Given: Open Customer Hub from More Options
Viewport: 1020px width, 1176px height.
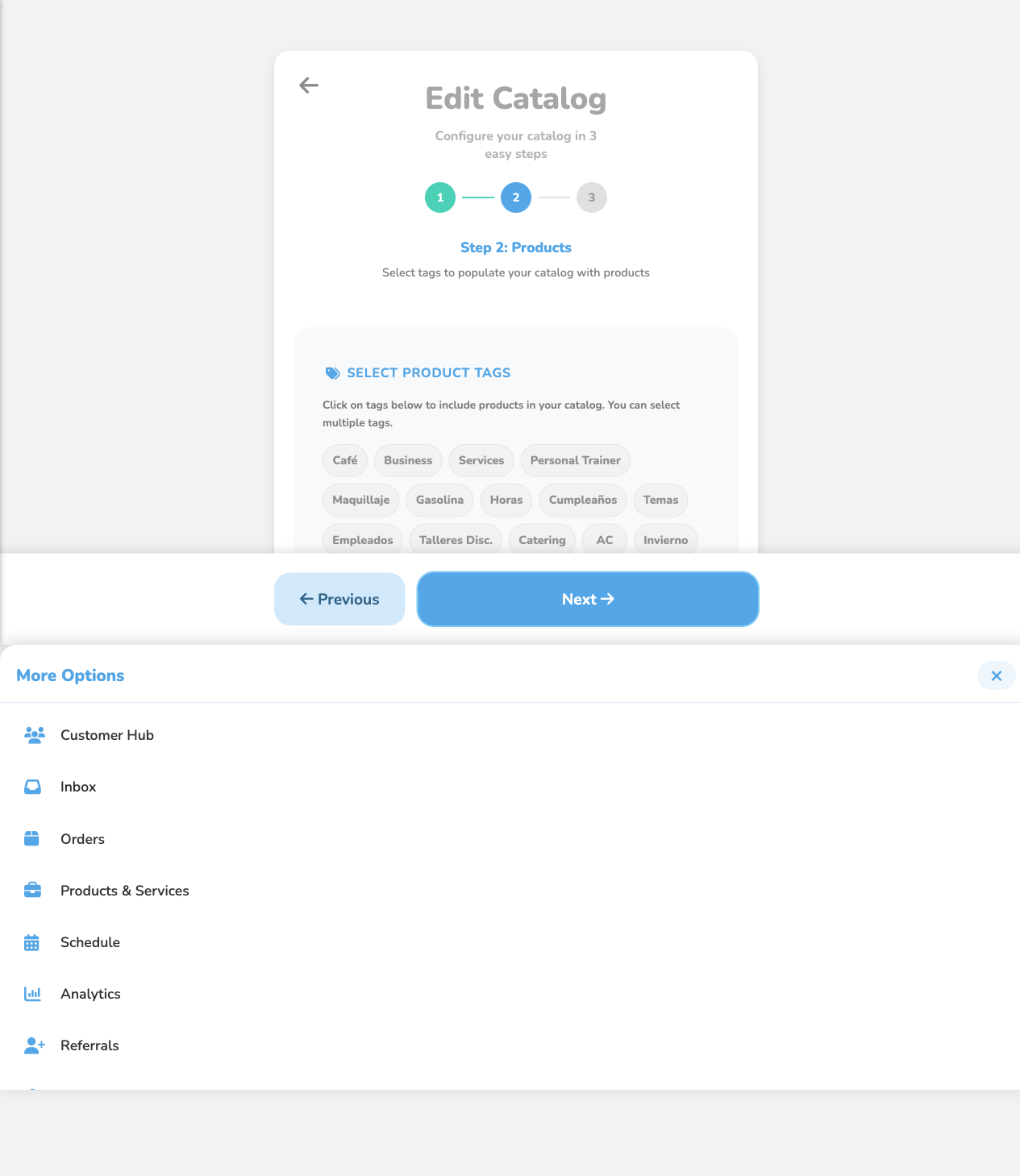Looking at the screenshot, I should (x=107, y=734).
